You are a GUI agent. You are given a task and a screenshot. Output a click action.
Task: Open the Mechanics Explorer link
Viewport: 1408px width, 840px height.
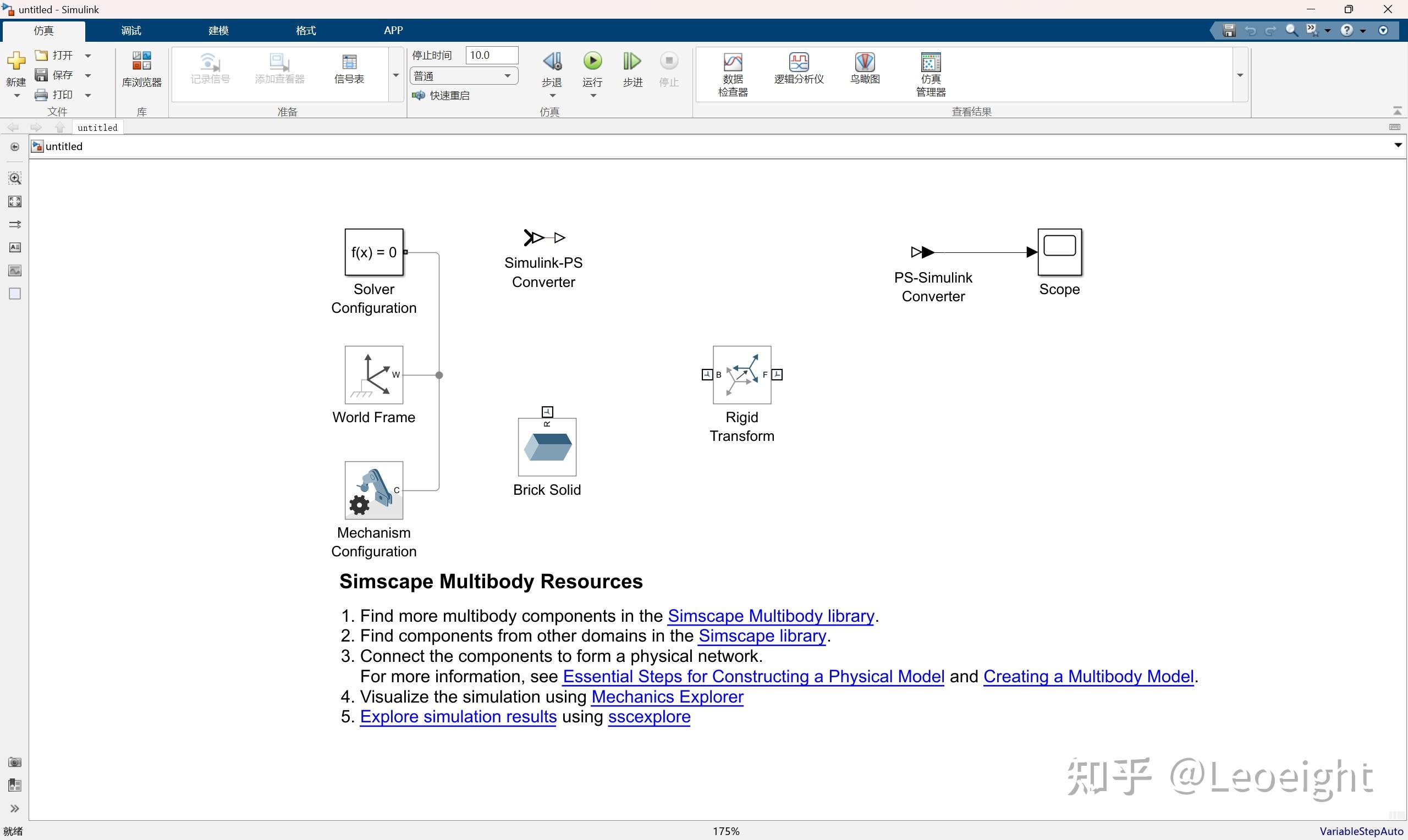tap(667, 696)
